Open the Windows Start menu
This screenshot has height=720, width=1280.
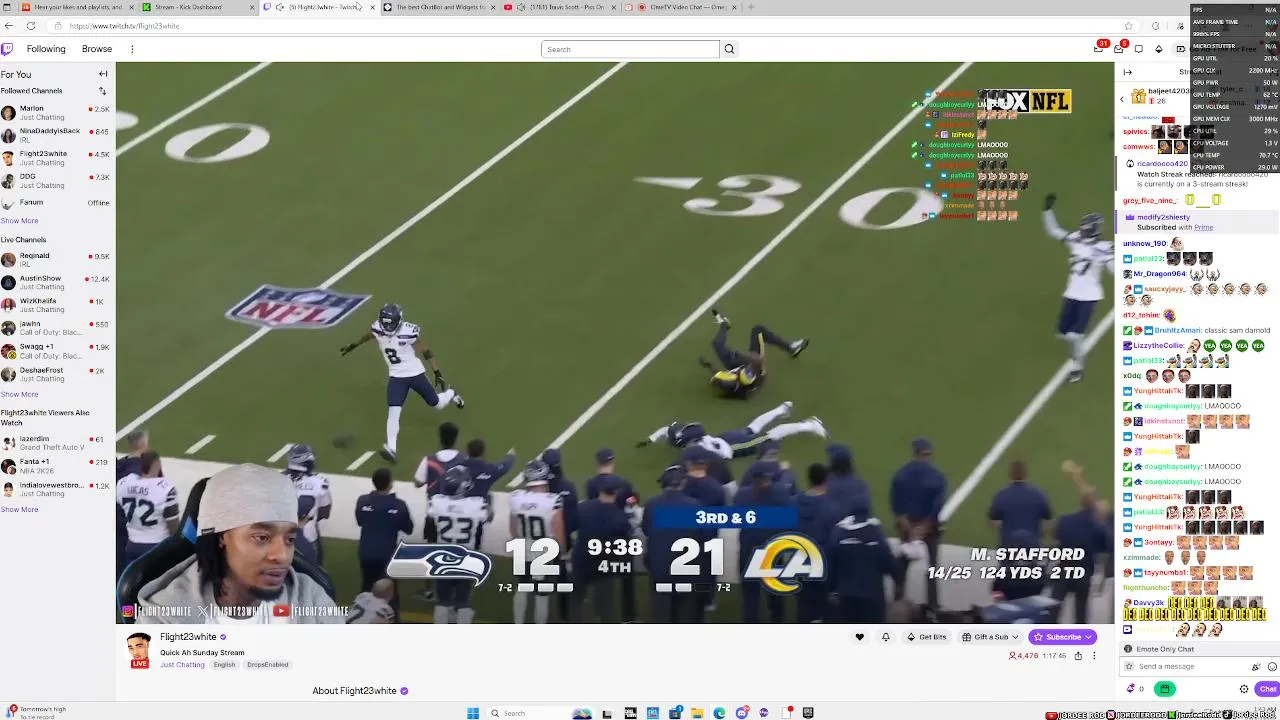(473, 713)
